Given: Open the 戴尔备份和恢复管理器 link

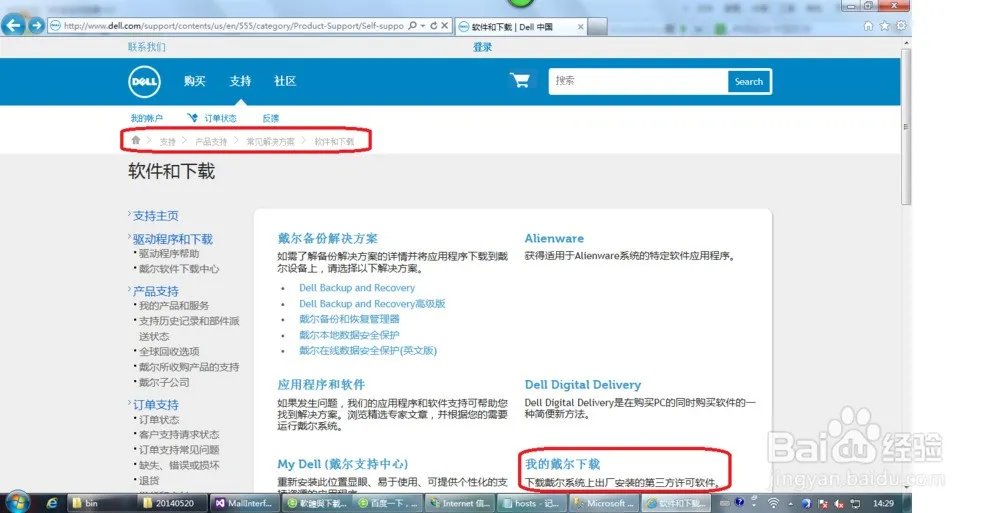Looking at the screenshot, I should 349,319.
